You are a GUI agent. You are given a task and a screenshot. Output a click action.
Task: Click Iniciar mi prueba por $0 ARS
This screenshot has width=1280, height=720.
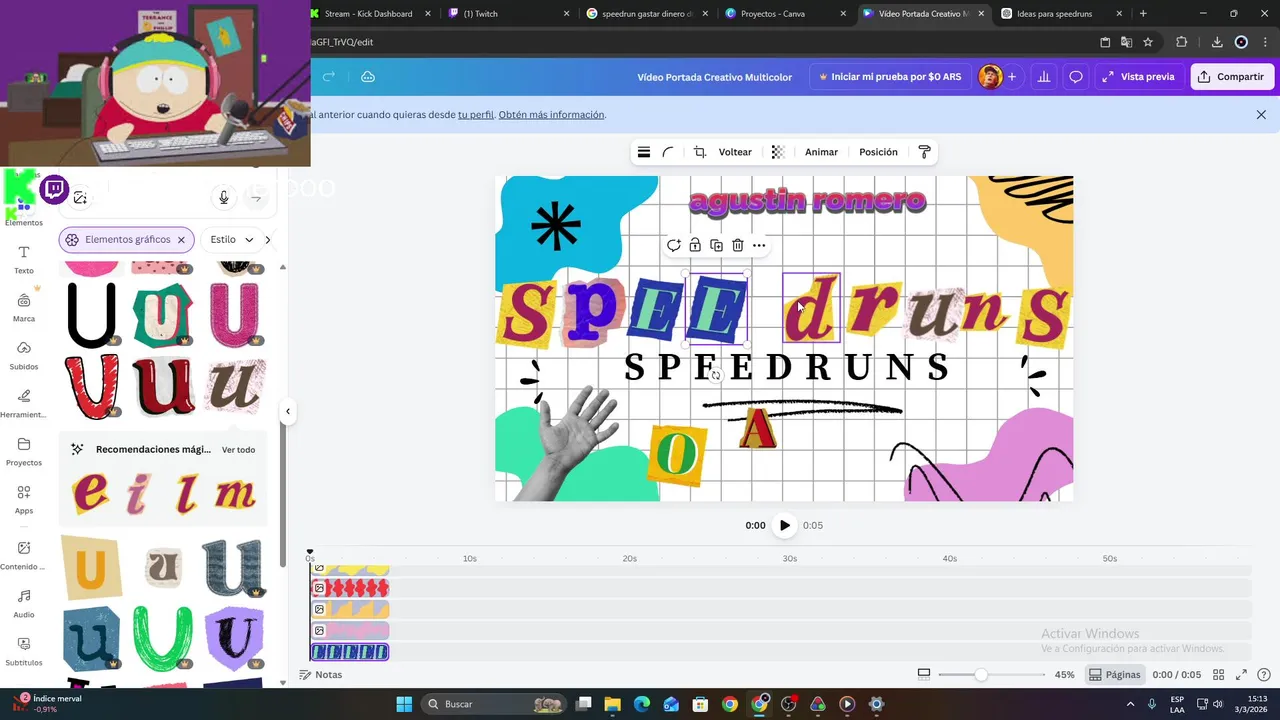(890, 77)
